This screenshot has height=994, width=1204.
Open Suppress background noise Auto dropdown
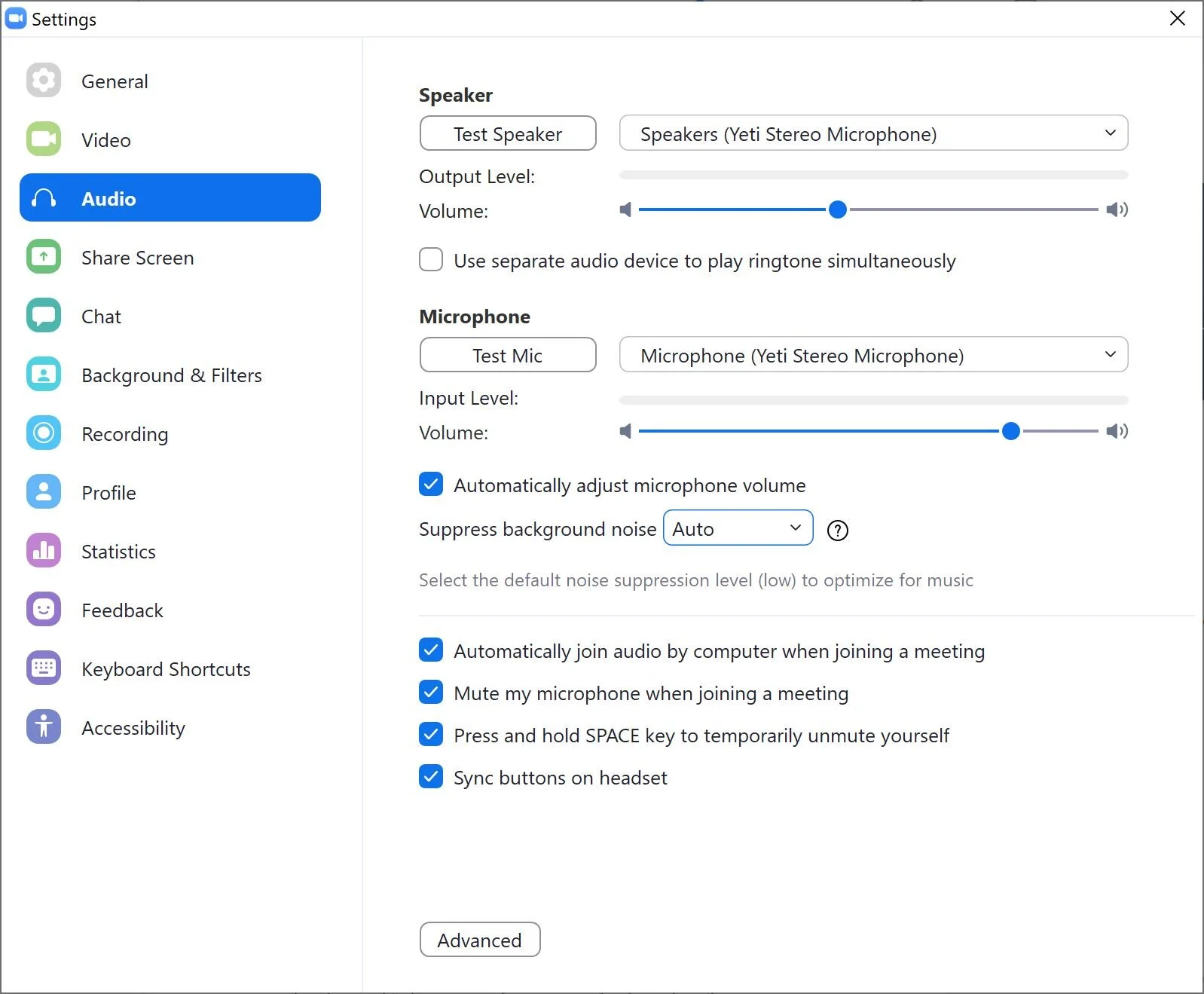pyautogui.click(x=738, y=528)
